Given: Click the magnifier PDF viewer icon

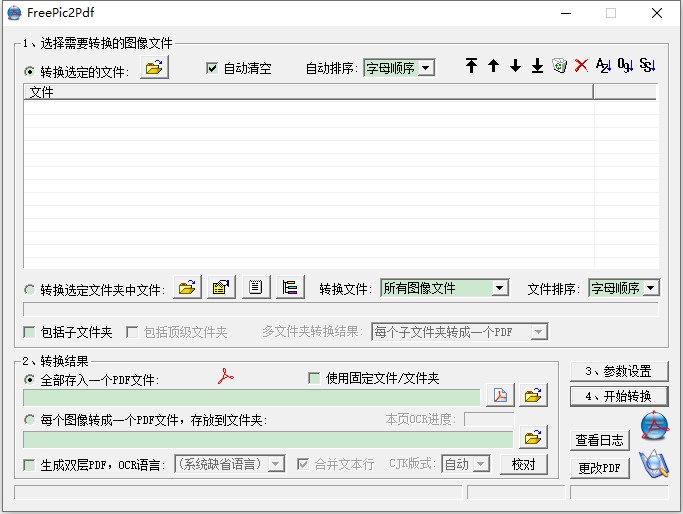Looking at the screenshot, I should click(x=653, y=464).
